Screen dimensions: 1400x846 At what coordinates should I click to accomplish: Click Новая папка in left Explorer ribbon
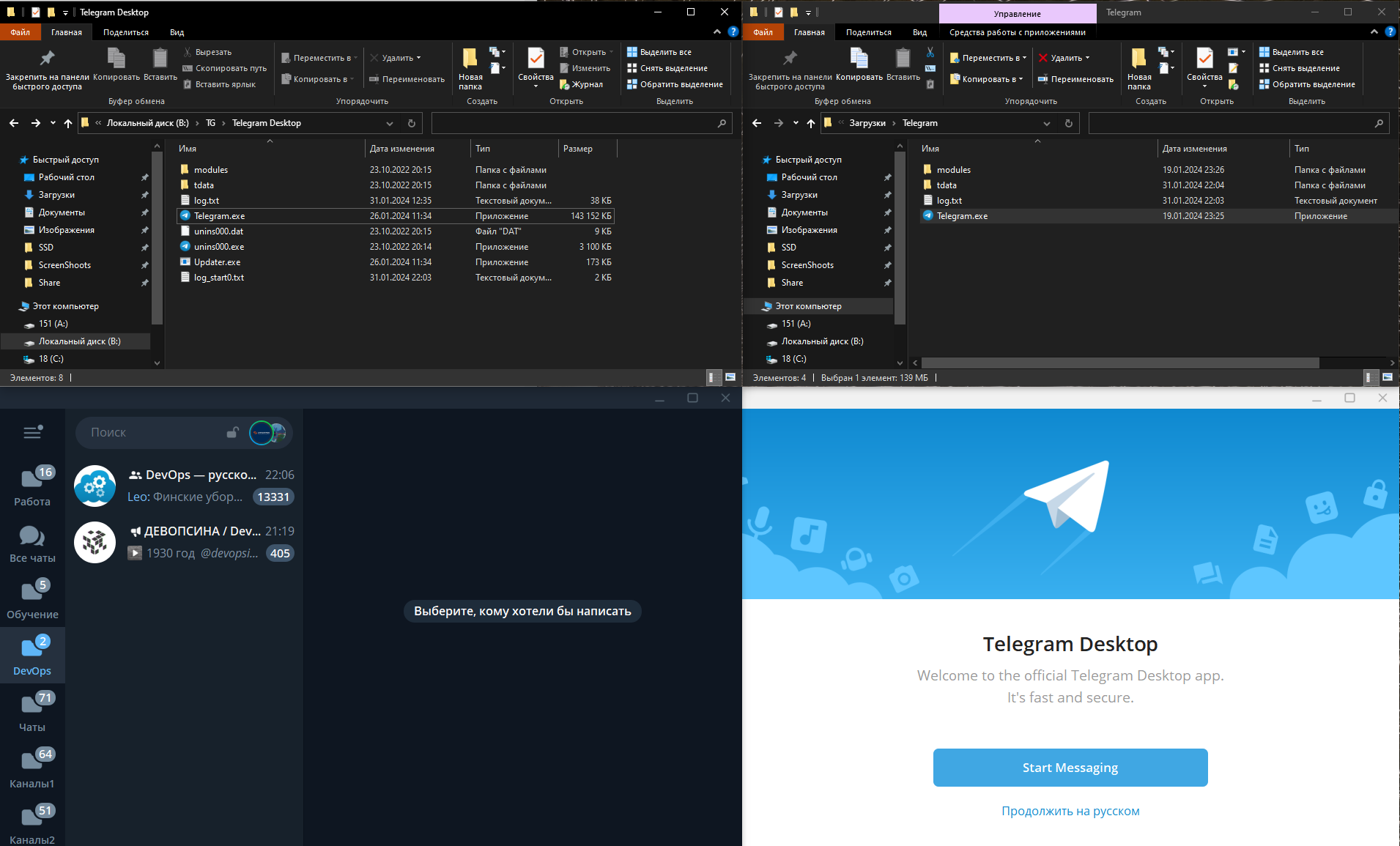[x=470, y=69]
